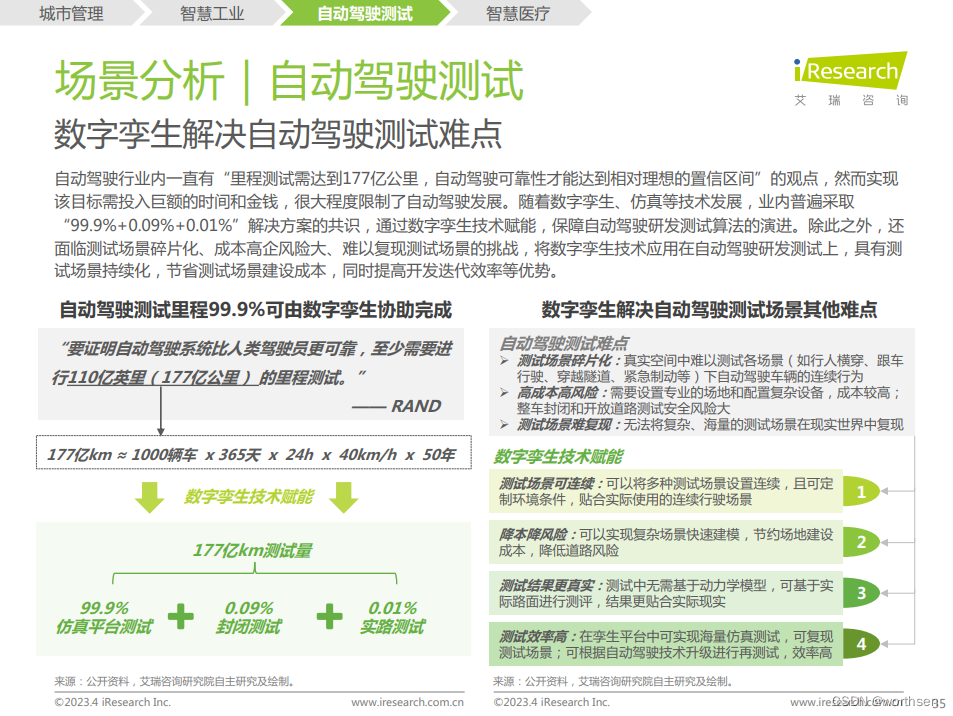Click the 自动驾驶测试难点 heading

pos(563,343)
